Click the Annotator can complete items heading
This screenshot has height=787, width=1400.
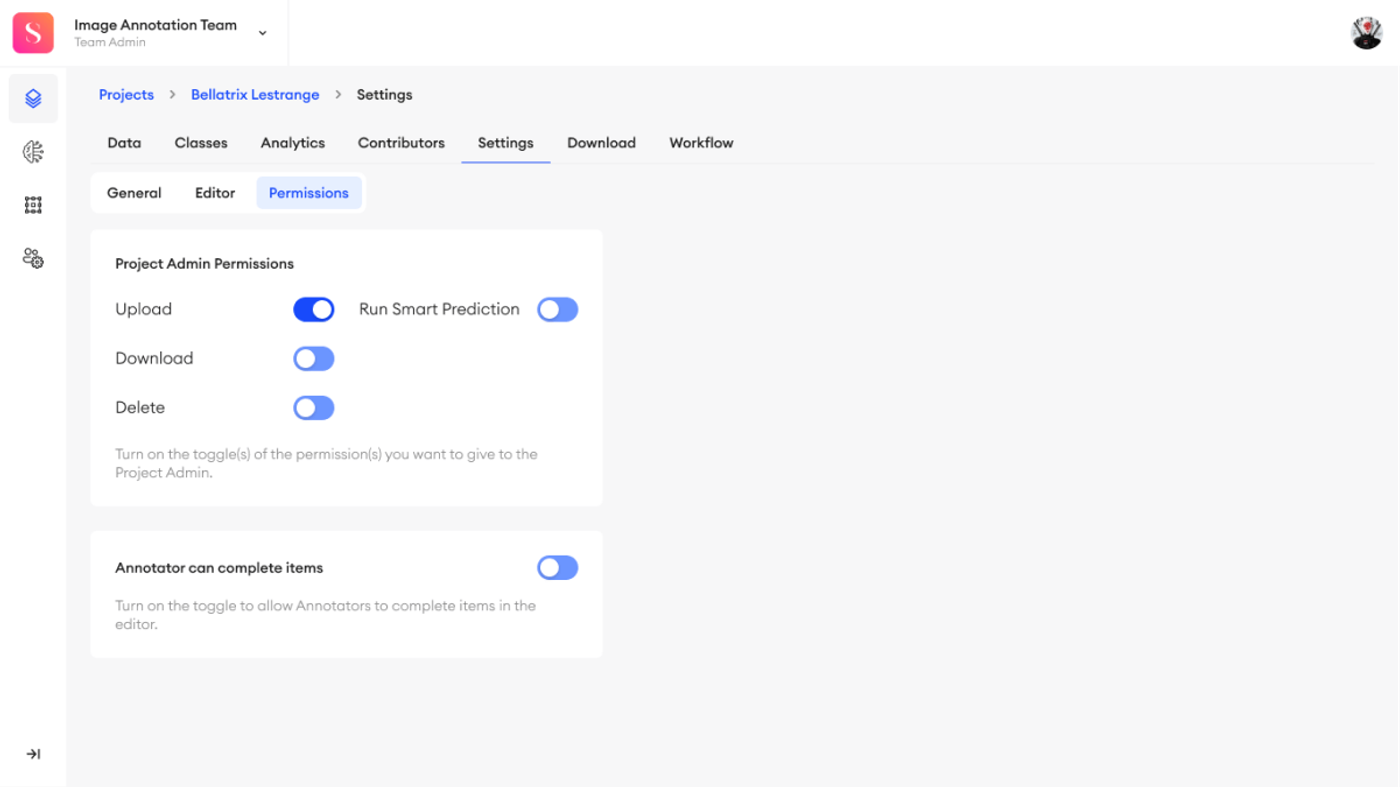coord(219,568)
